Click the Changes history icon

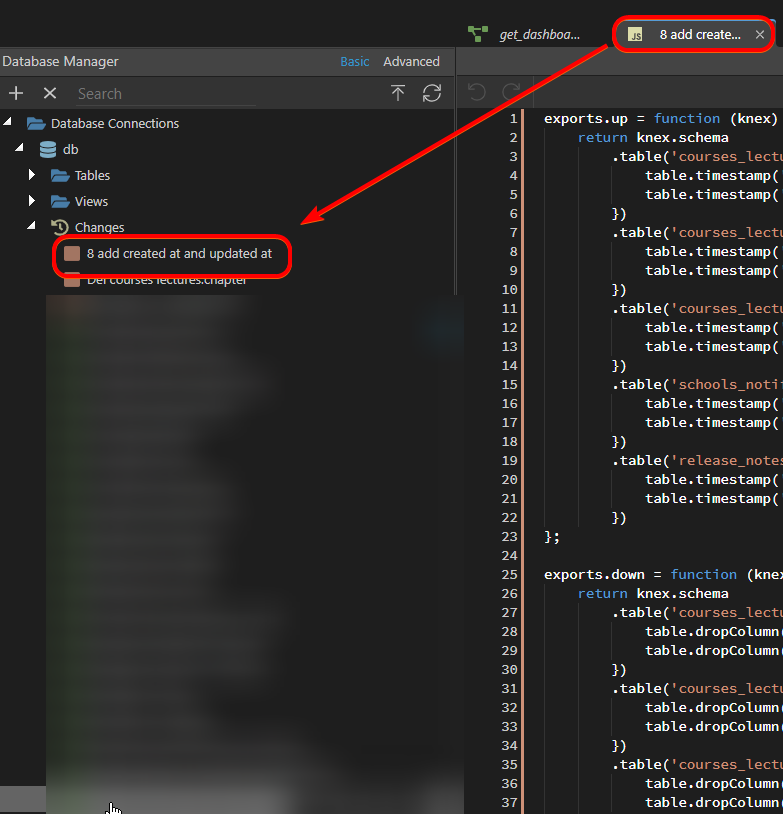60,227
